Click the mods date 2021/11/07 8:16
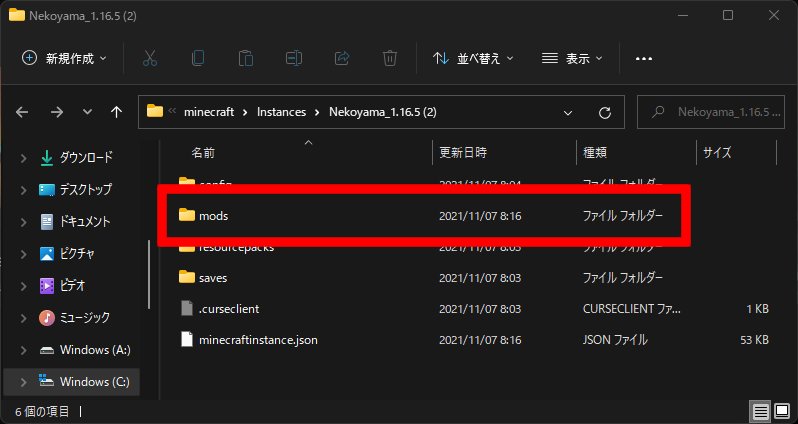This screenshot has width=798, height=424. click(x=480, y=216)
